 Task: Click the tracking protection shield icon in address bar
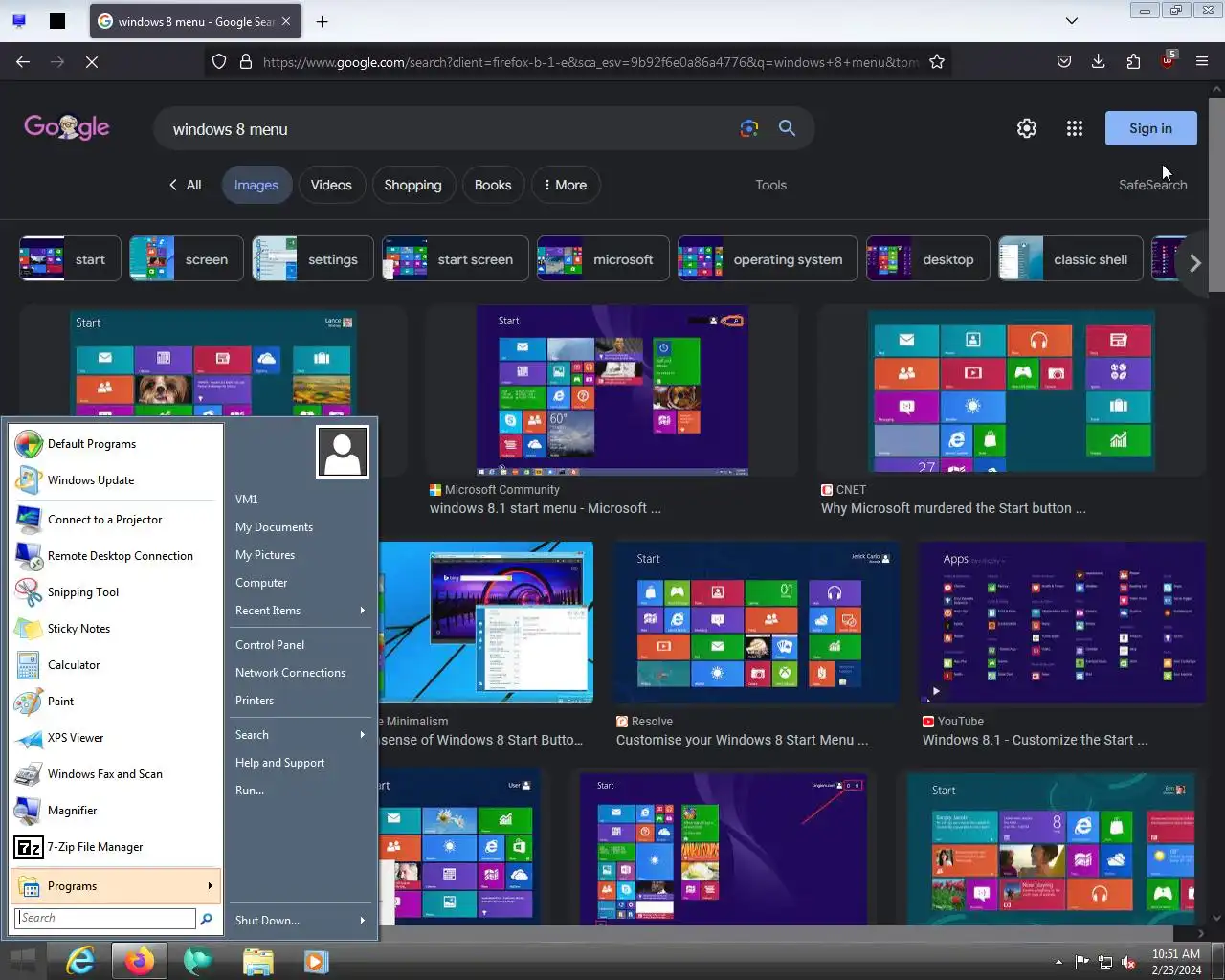click(x=219, y=61)
